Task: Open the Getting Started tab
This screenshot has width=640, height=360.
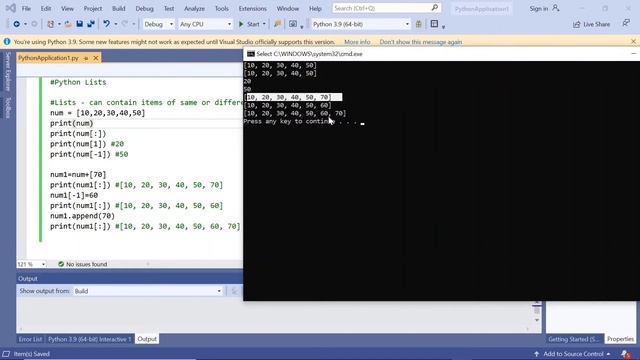Action: pyautogui.click(x=573, y=339)
